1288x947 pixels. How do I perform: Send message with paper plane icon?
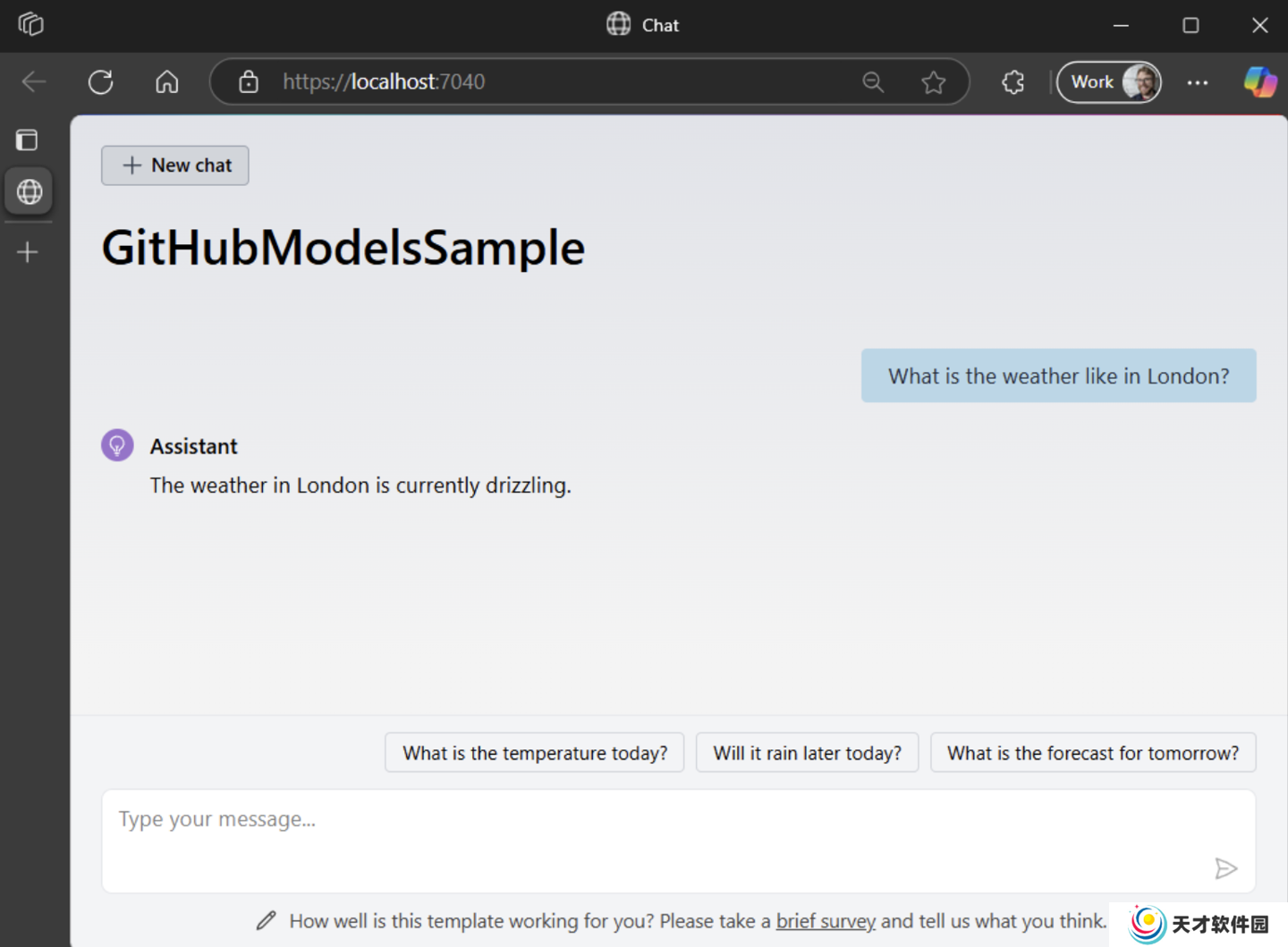click(x=1226, y=868)
